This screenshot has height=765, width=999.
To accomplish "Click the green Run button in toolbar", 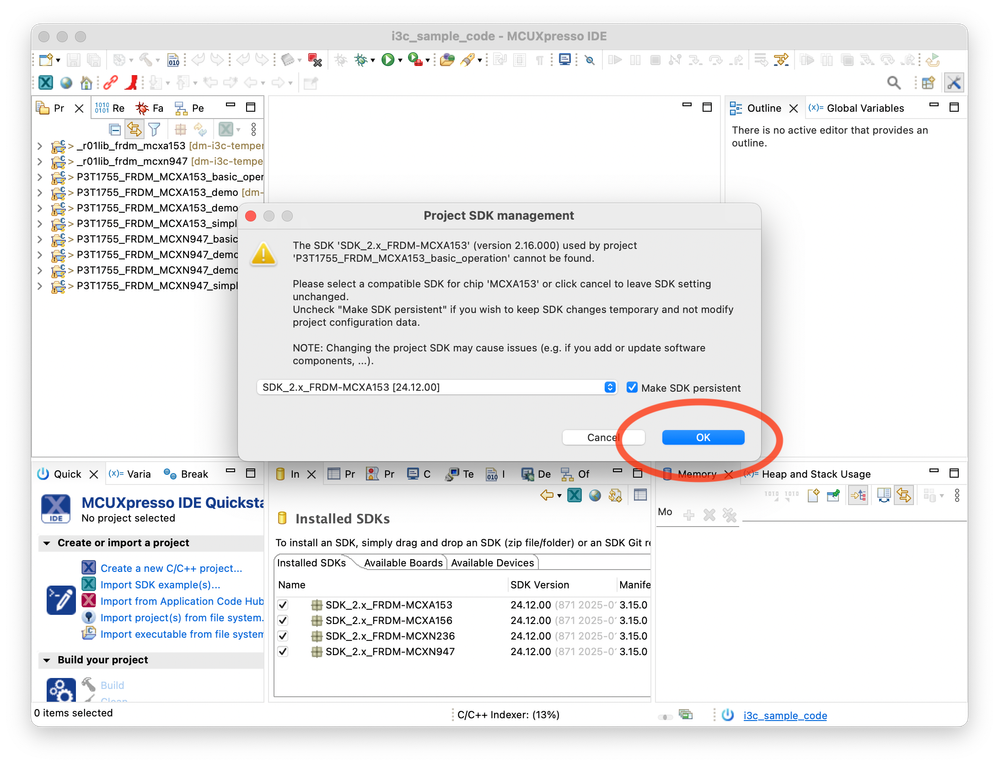I will click(x=387, y=60).
